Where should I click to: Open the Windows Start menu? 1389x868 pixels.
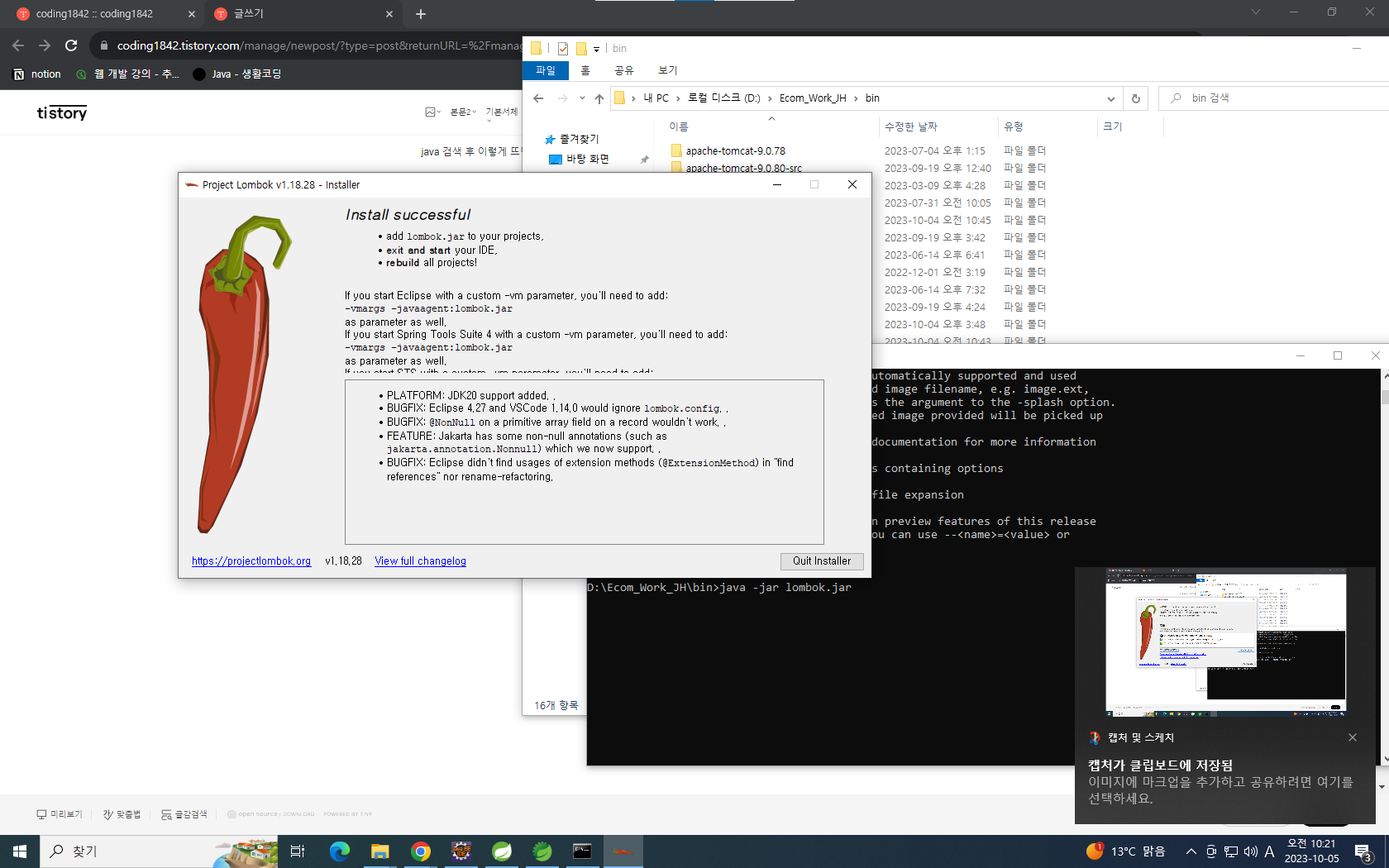20,851
